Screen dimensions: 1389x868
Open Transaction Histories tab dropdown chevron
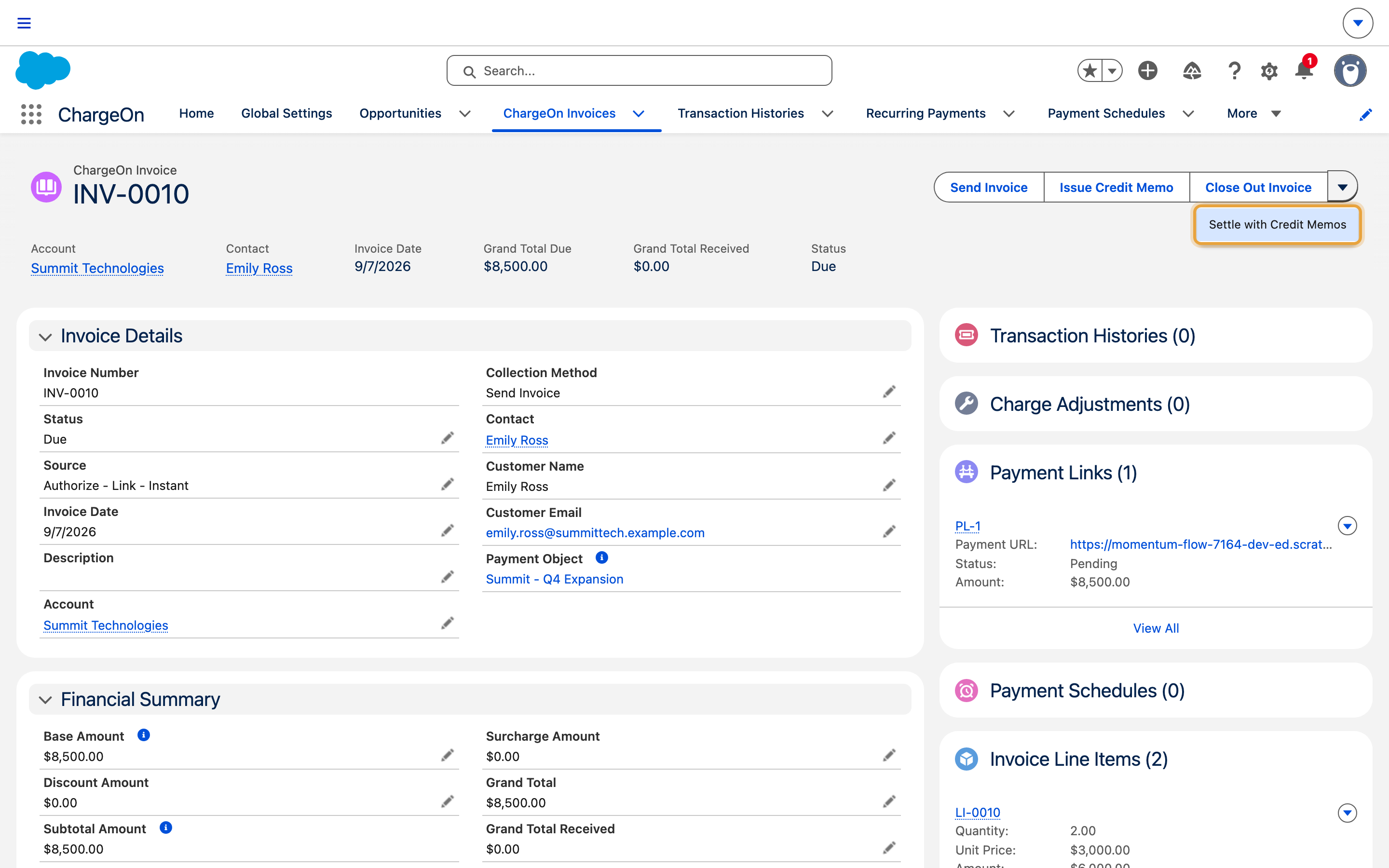(x=828, y=114)
